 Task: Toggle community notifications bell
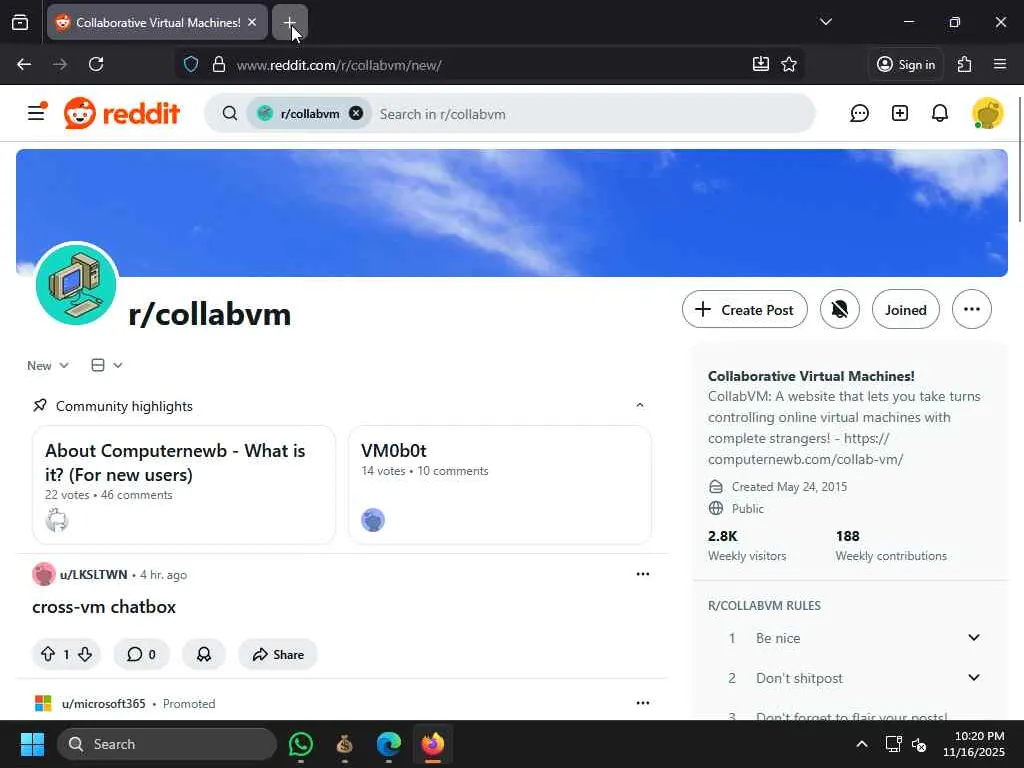(x=839, y=310)
